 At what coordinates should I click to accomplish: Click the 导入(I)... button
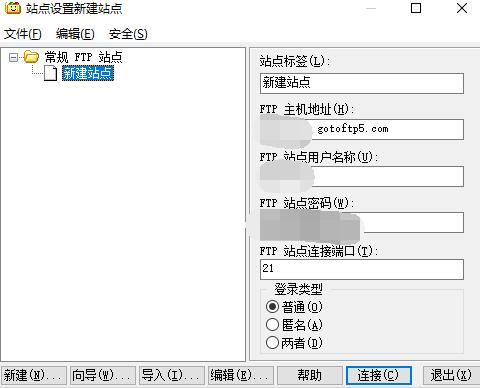tap(172, 375)
